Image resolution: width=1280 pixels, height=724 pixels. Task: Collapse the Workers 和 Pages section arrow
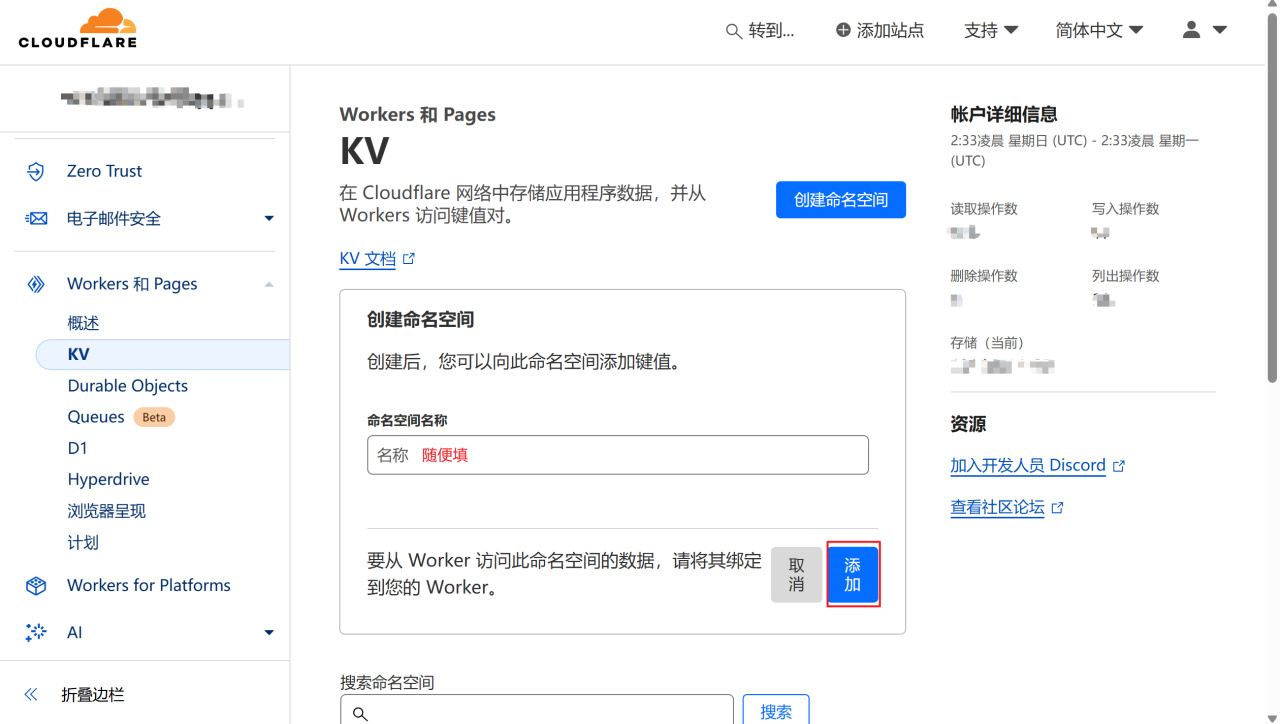click(269, 284)
